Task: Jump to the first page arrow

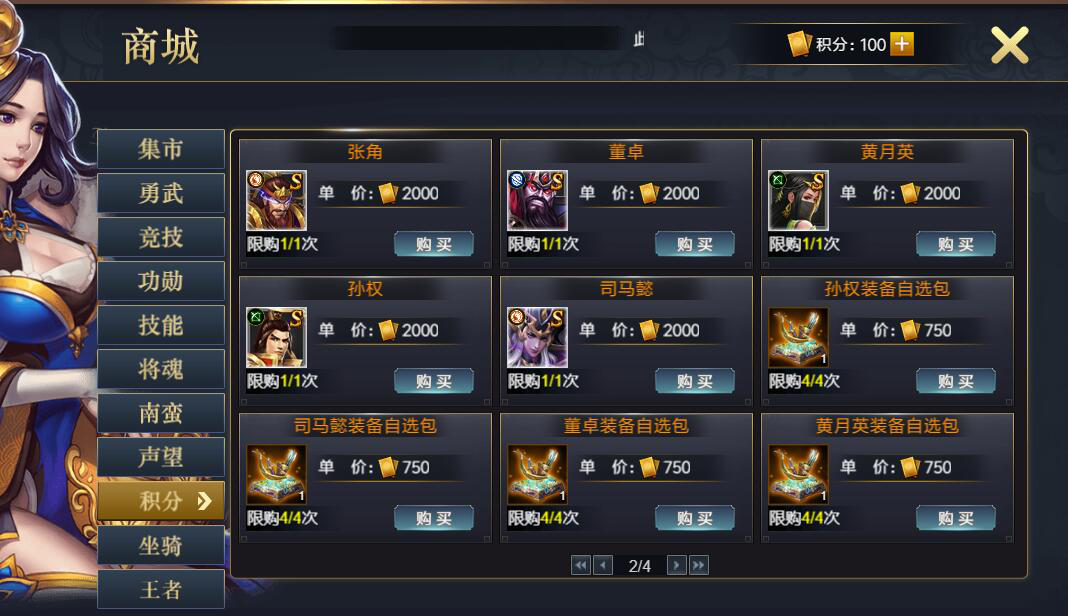Action: [580, 565]
